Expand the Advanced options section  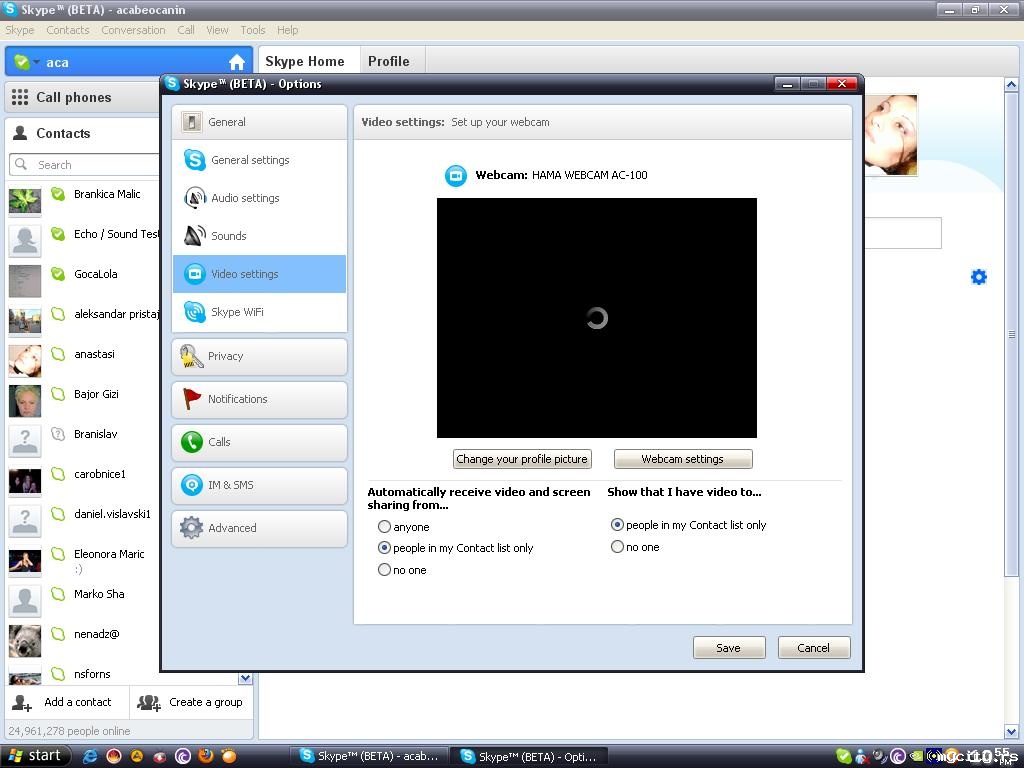[x=259, y=528]
